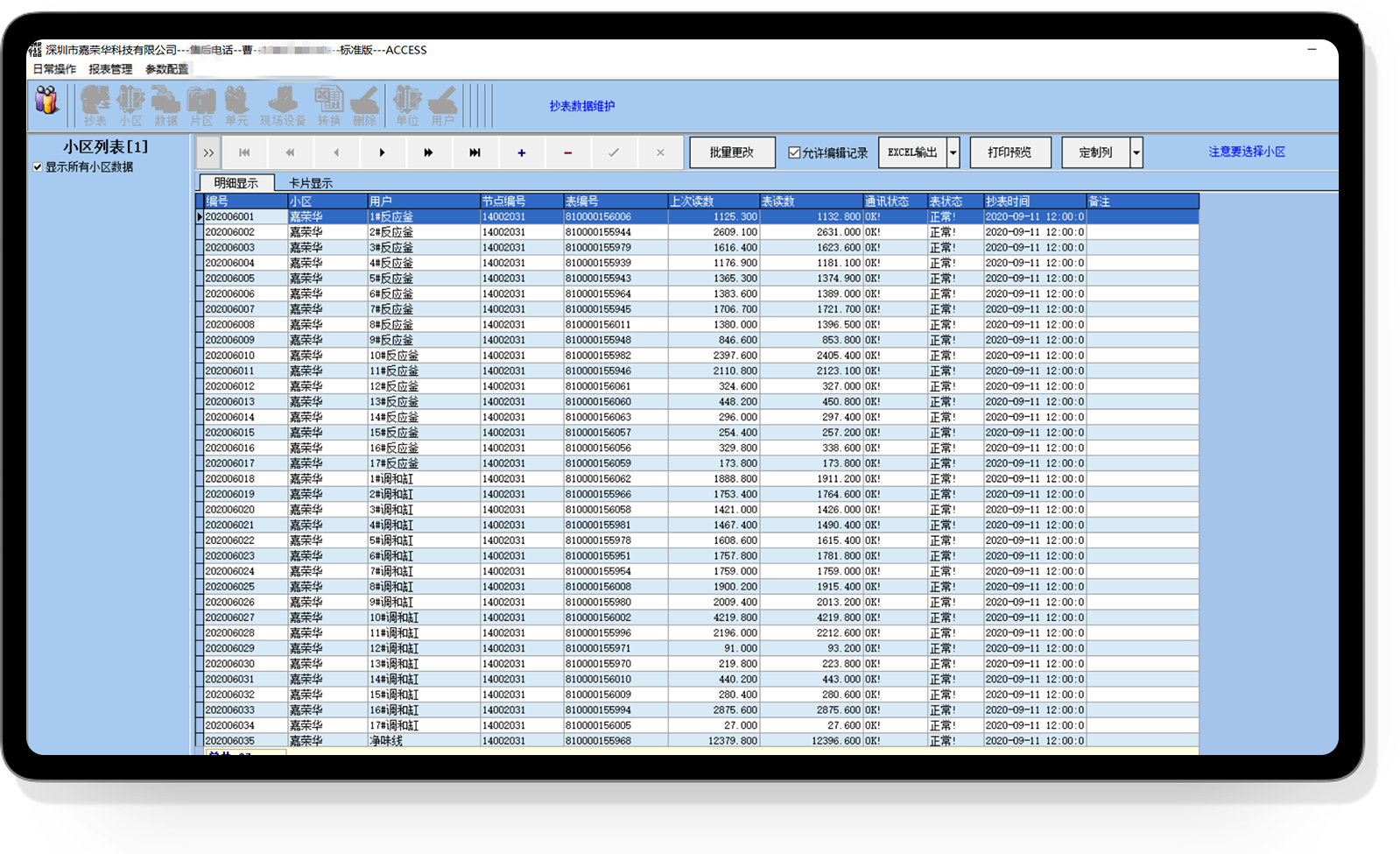
Task: Click the 上次读数 column header
Action: click(714, 201)
